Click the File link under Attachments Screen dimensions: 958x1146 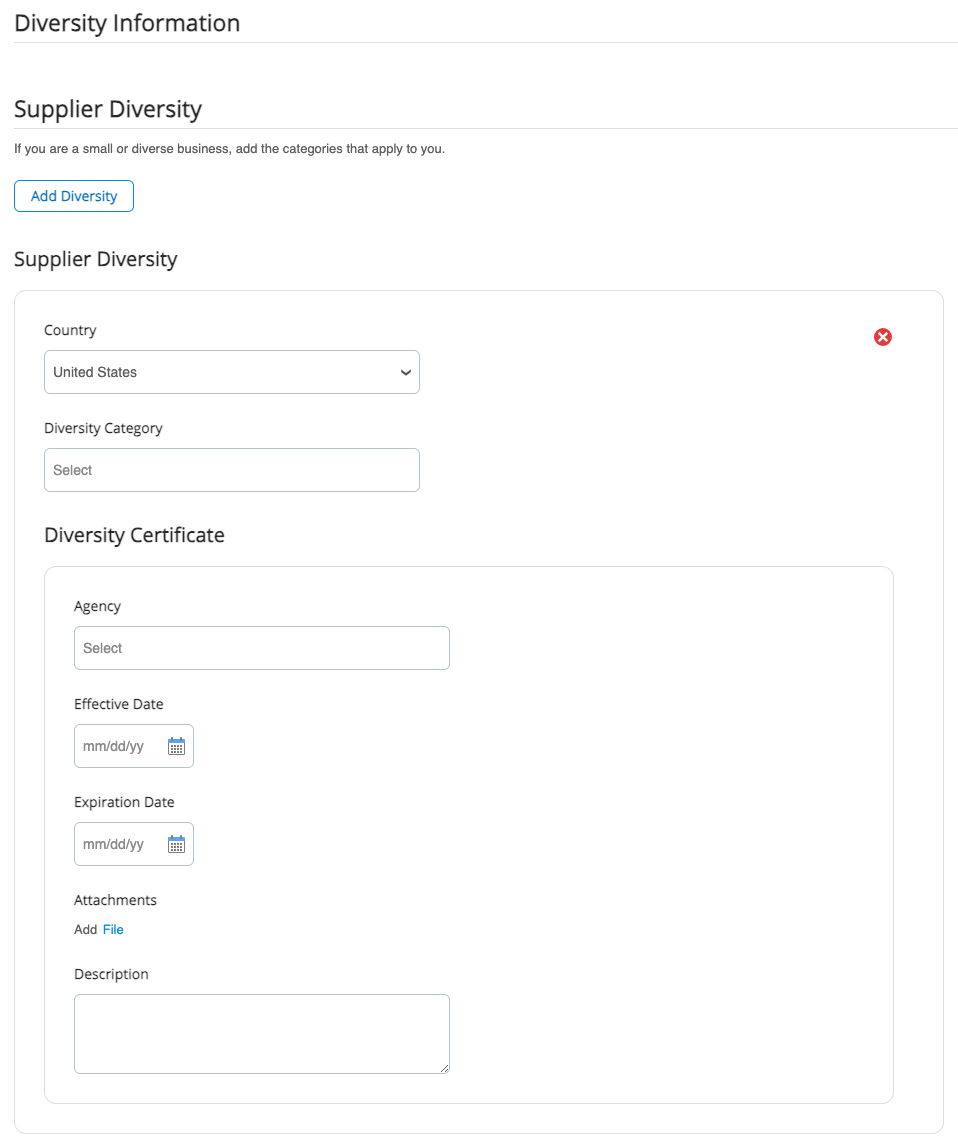pos(113,930)
